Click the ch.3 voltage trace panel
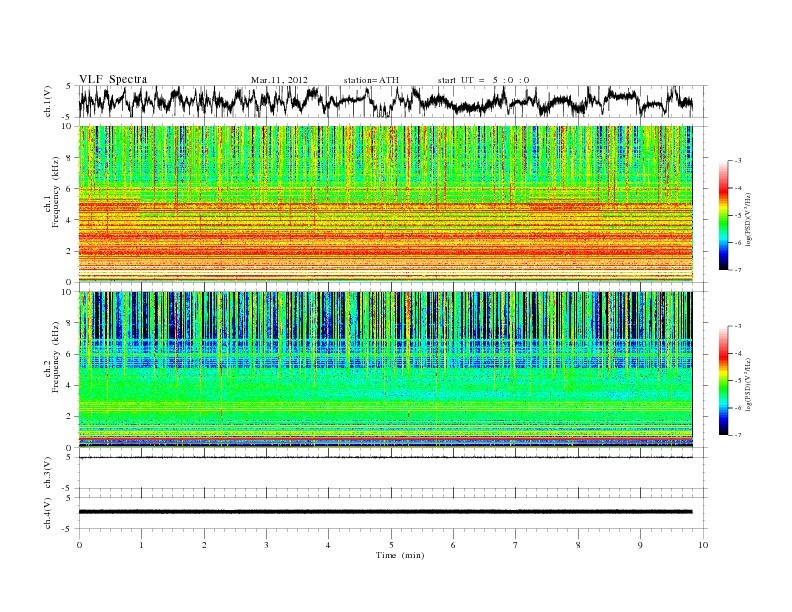Image resolution: width=792 pixels, height=612 pixels. coord(393,473)
